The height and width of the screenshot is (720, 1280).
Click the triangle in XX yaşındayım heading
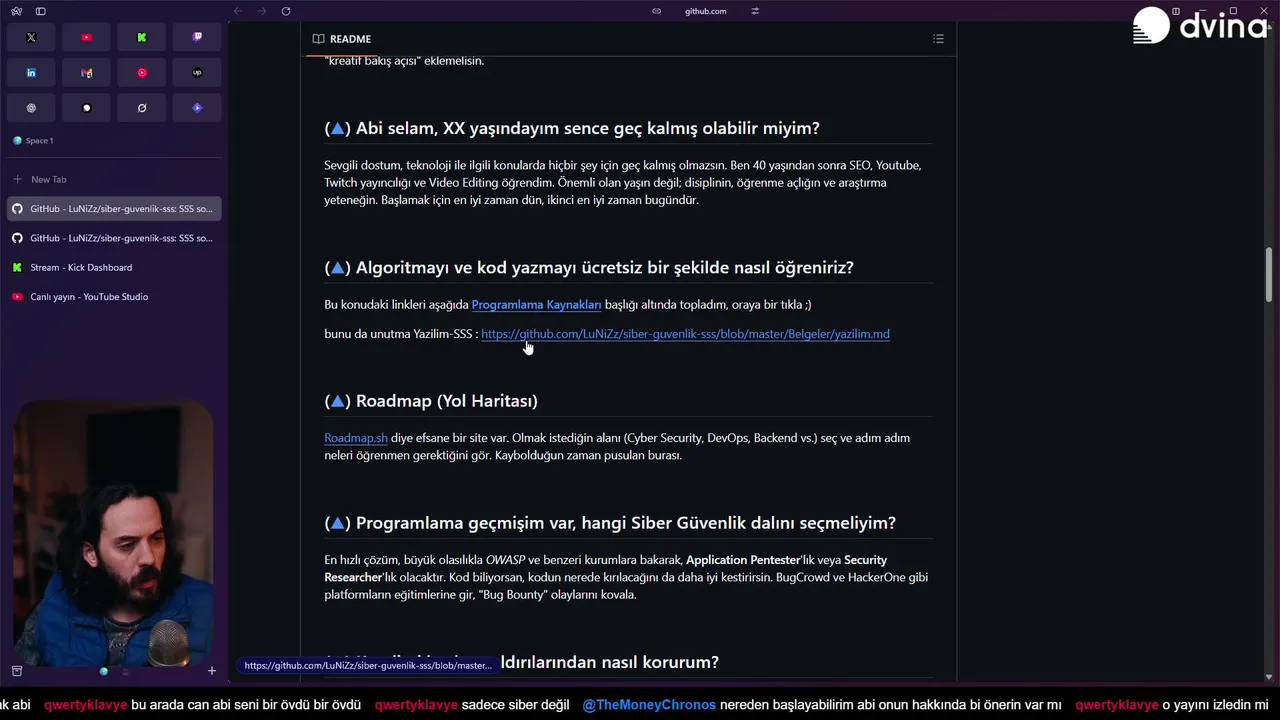coord(337,129)
